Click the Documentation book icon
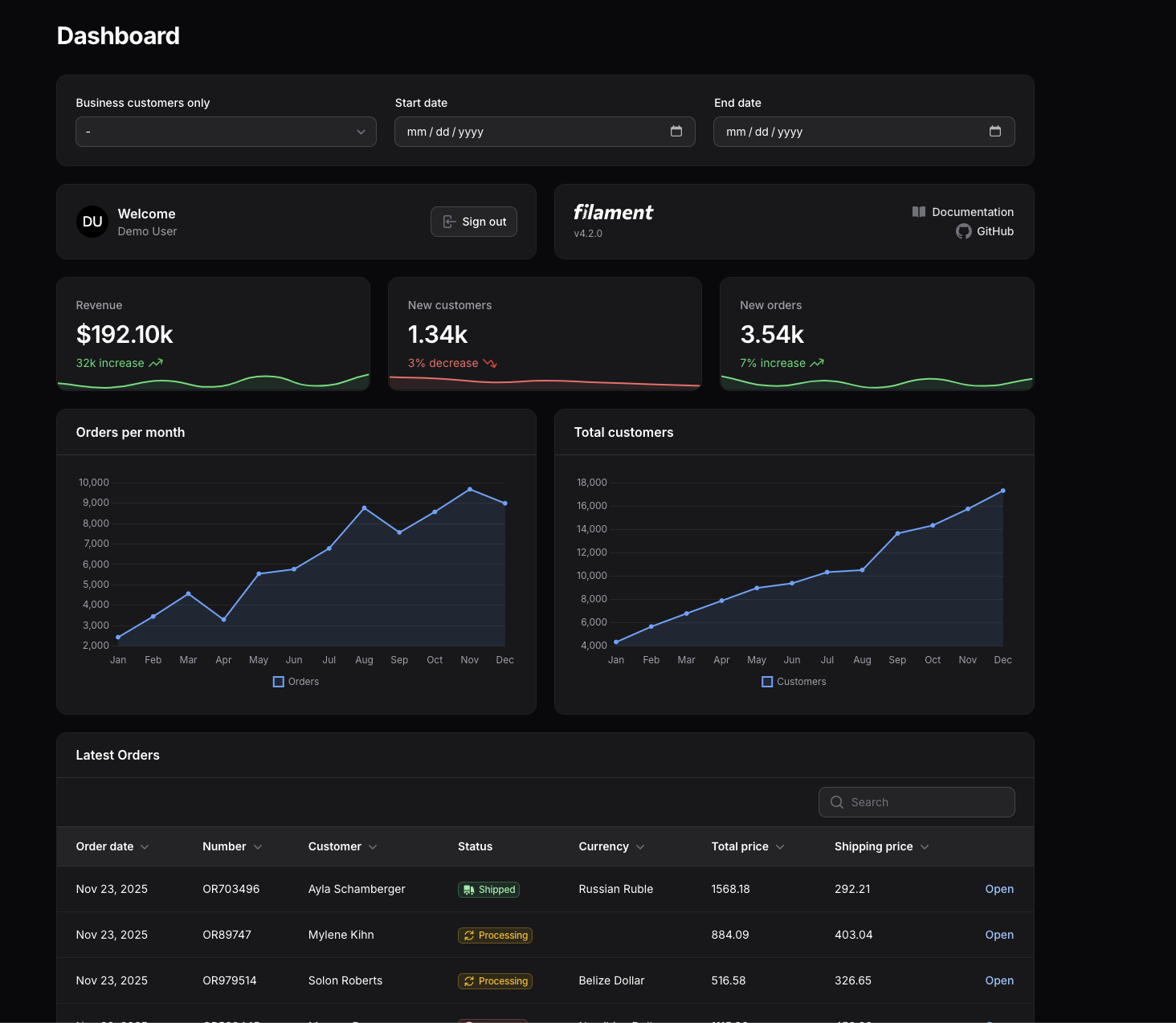 [918, 211]
